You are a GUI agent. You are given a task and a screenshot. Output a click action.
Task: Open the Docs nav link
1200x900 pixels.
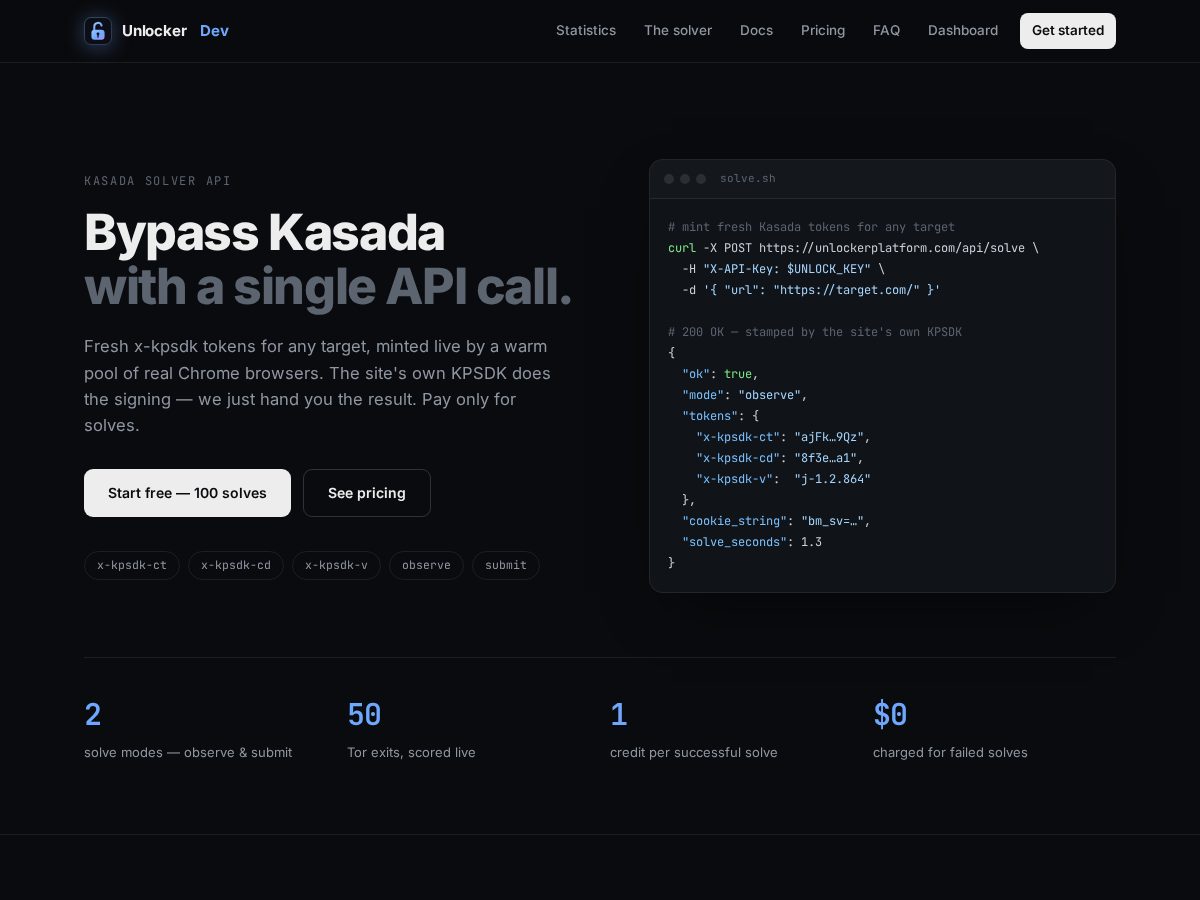tap(756, 31)
